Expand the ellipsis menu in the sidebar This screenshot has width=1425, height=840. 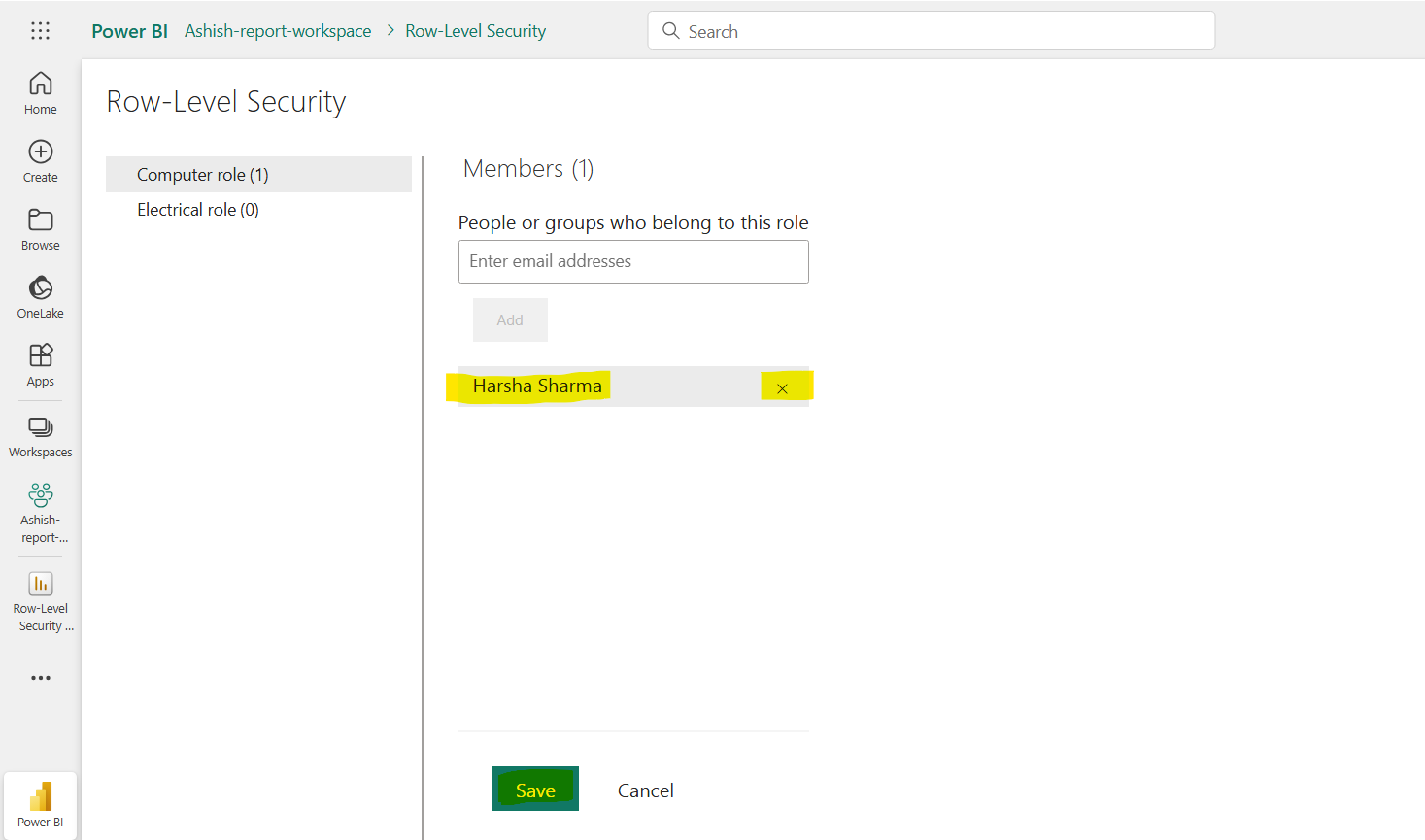click(40, 677)
